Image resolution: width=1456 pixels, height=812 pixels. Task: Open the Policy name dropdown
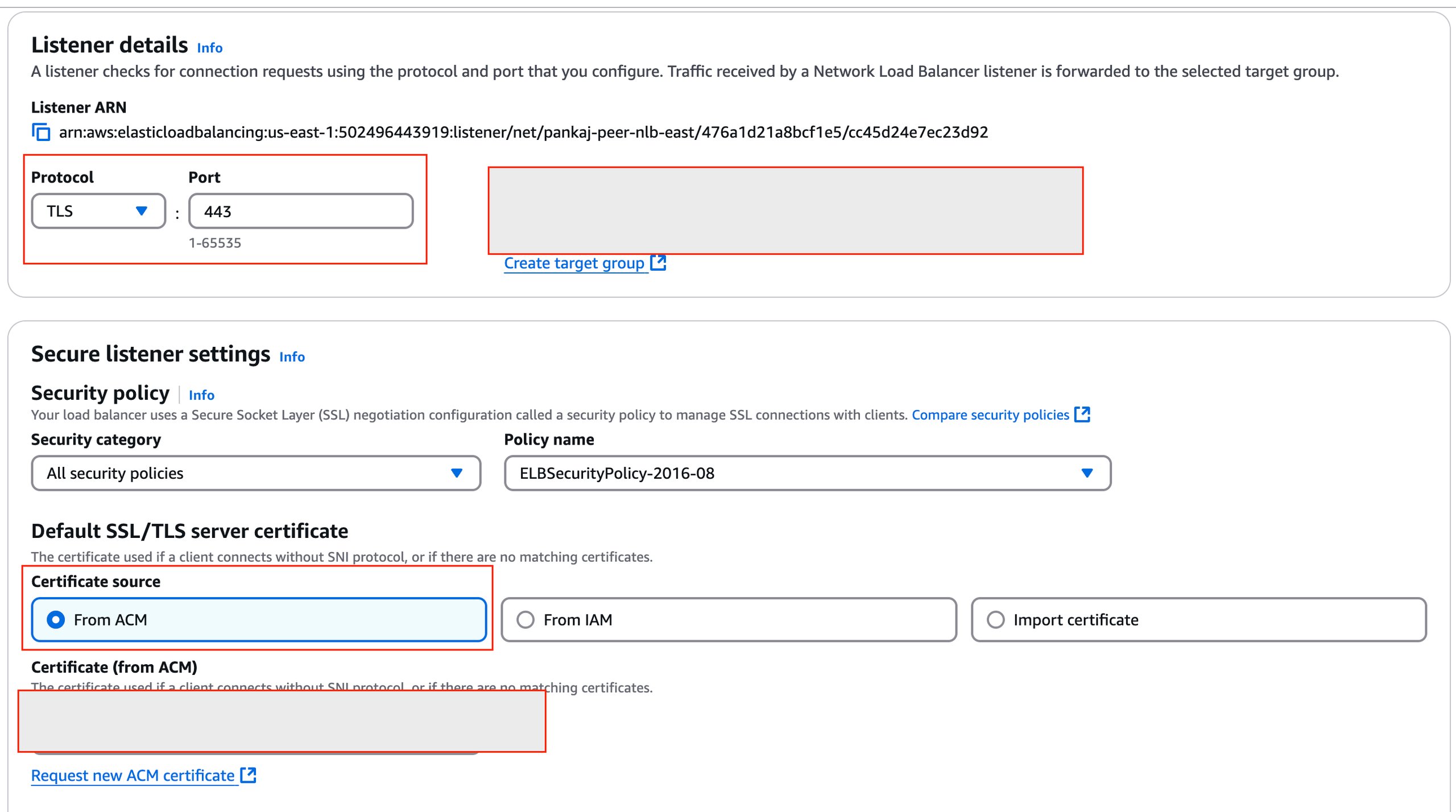(x=807, y=473)
